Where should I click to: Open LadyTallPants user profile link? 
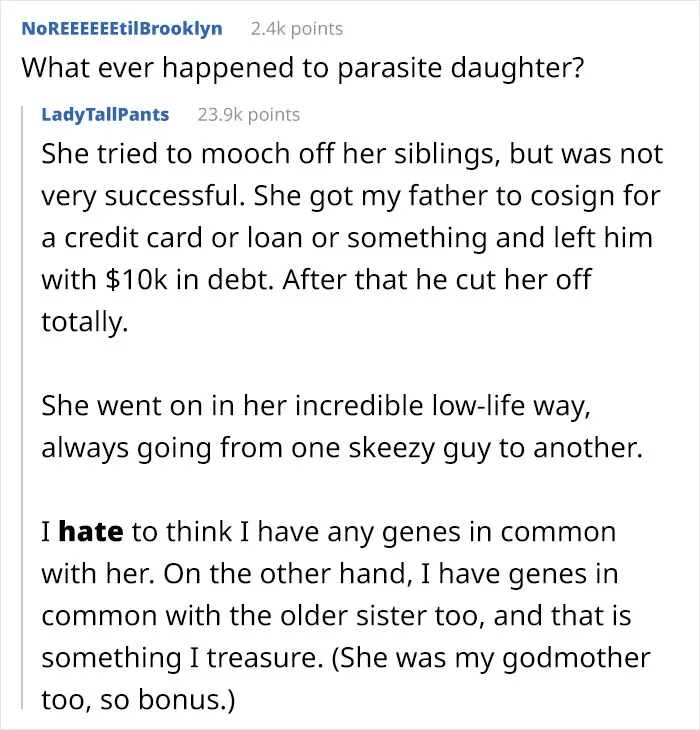[105, 115]
